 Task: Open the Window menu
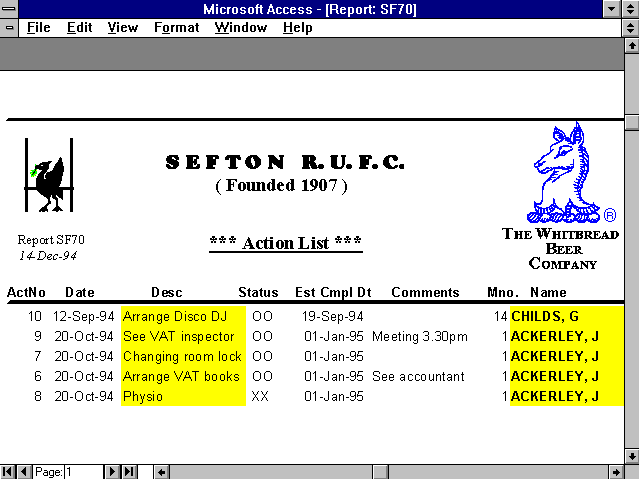pos(240,27)
